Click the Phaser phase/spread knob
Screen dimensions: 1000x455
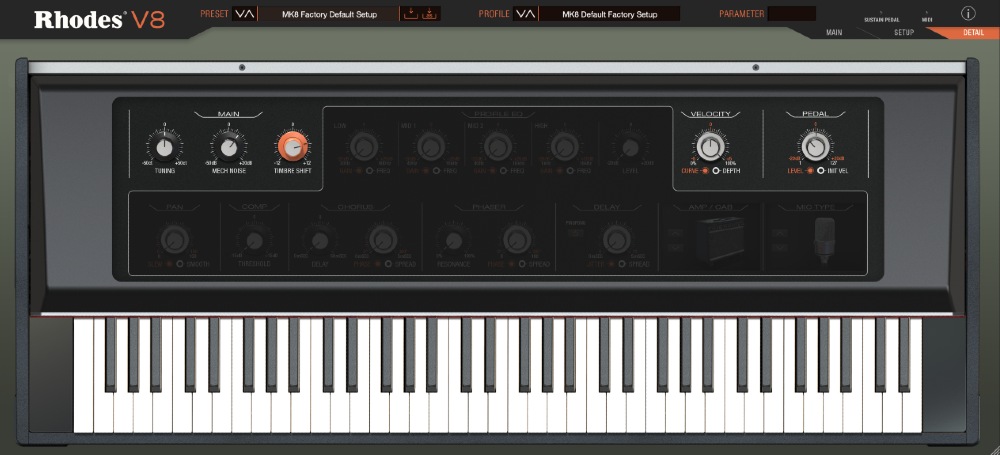(x=517, y=240)
